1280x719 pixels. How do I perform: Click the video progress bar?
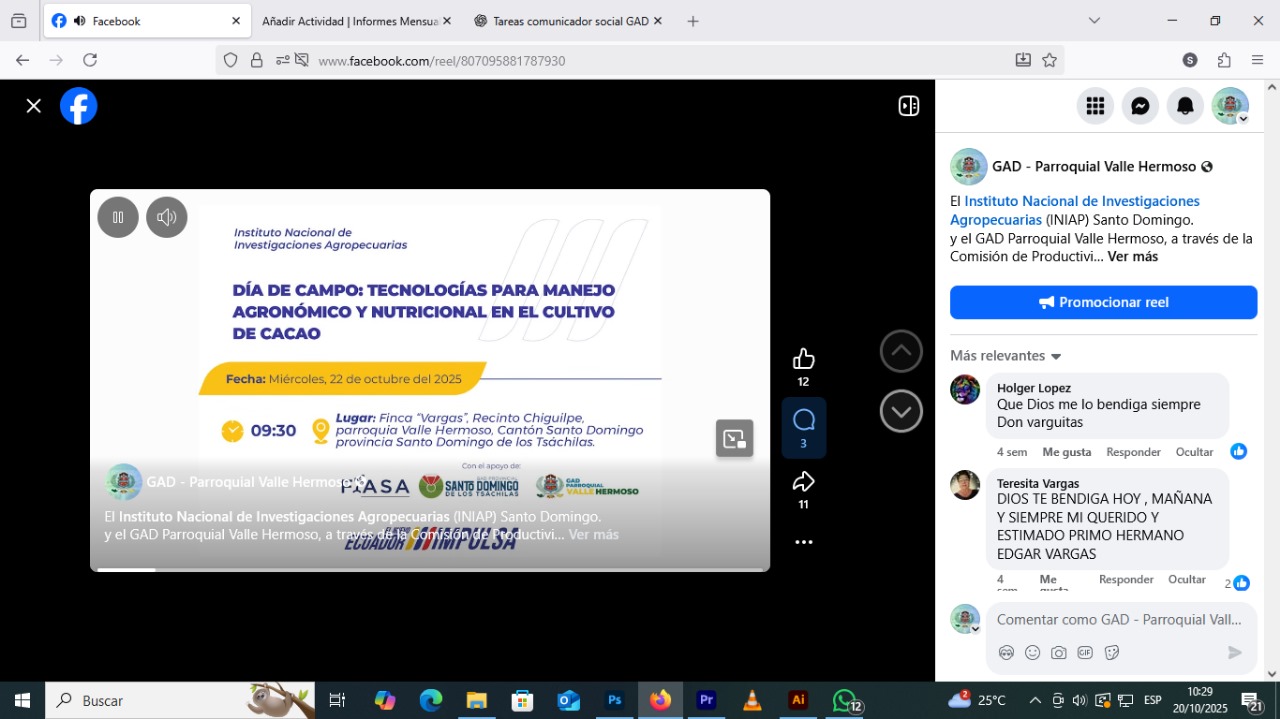[x=430, y=569]
